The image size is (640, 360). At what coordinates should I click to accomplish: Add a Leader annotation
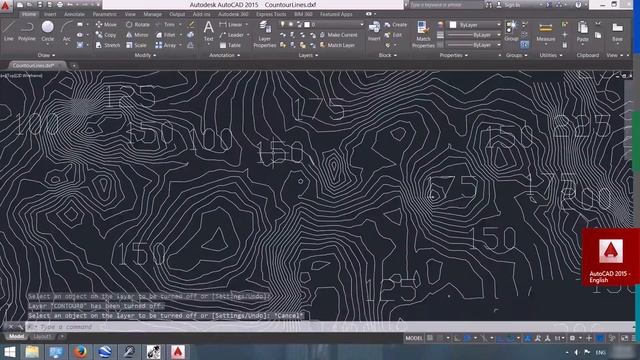232,35
